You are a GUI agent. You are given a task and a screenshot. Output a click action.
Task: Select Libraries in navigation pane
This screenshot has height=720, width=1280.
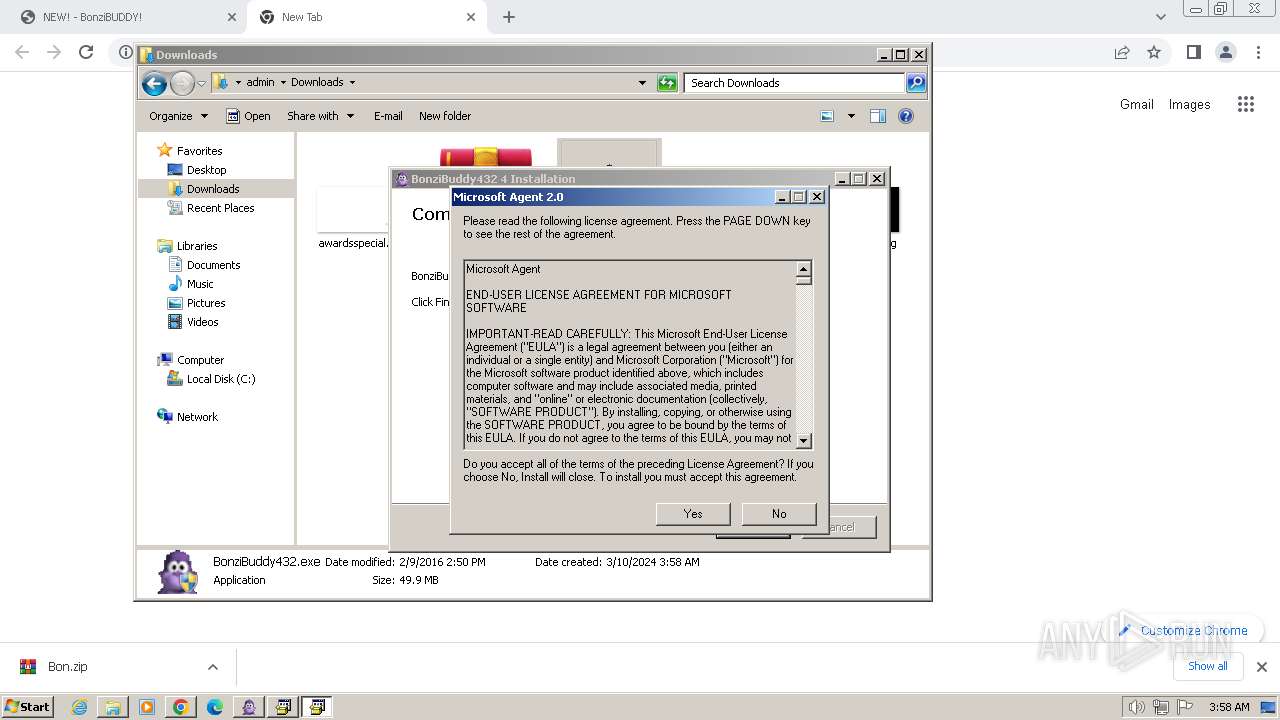coord(197,246)
